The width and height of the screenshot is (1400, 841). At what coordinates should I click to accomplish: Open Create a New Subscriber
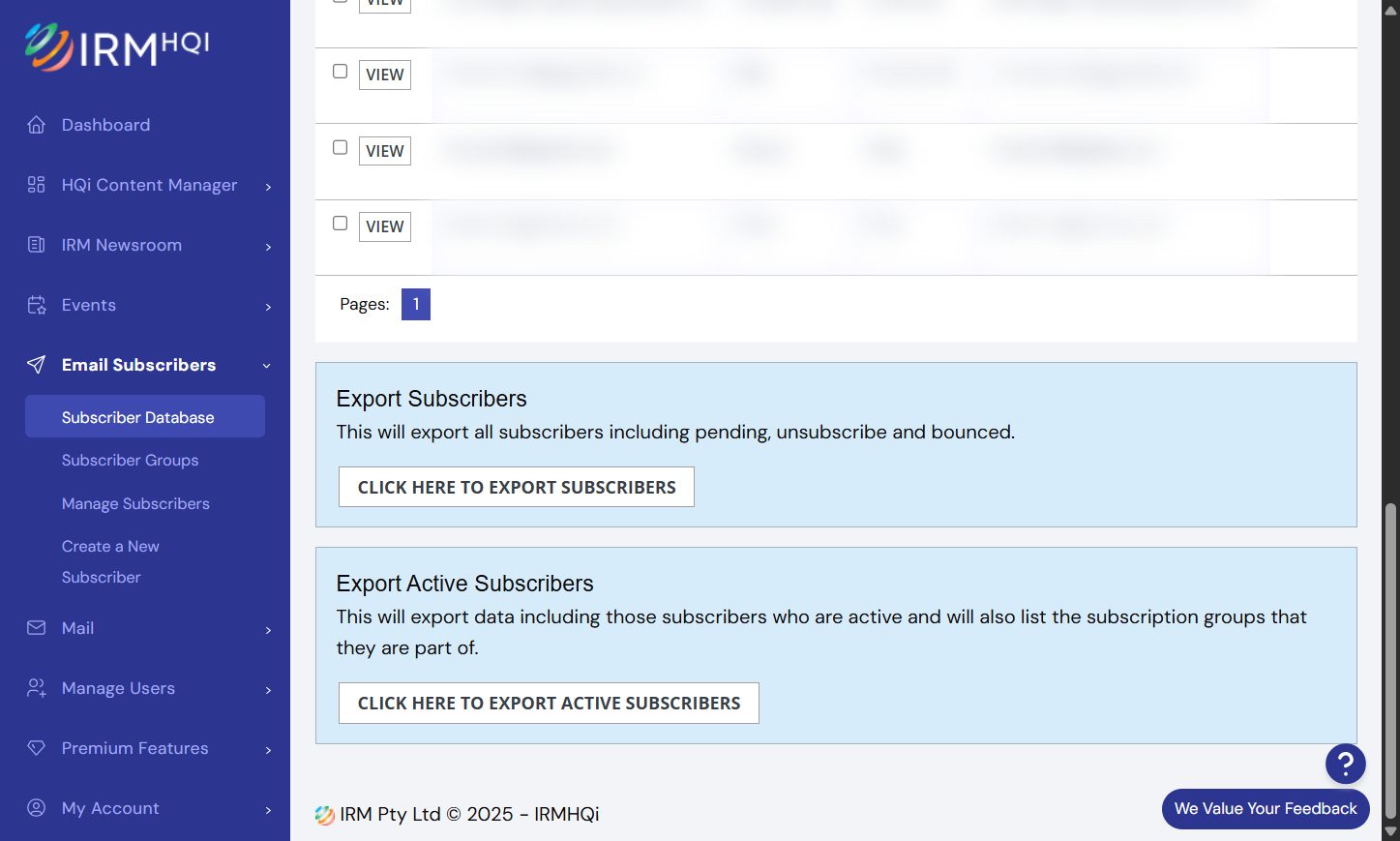(x=110, y=562)
